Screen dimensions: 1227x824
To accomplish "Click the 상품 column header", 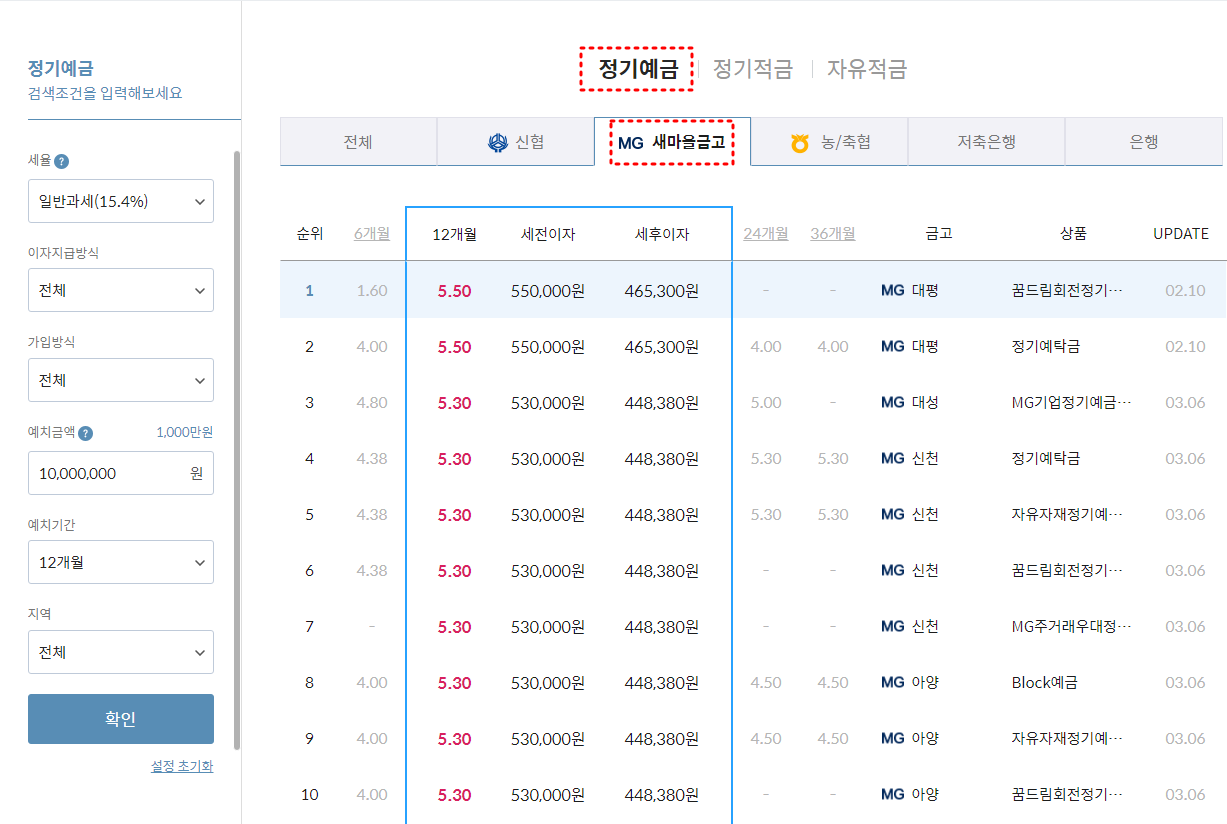I will pyautogui.click(x=1073, y=234).
